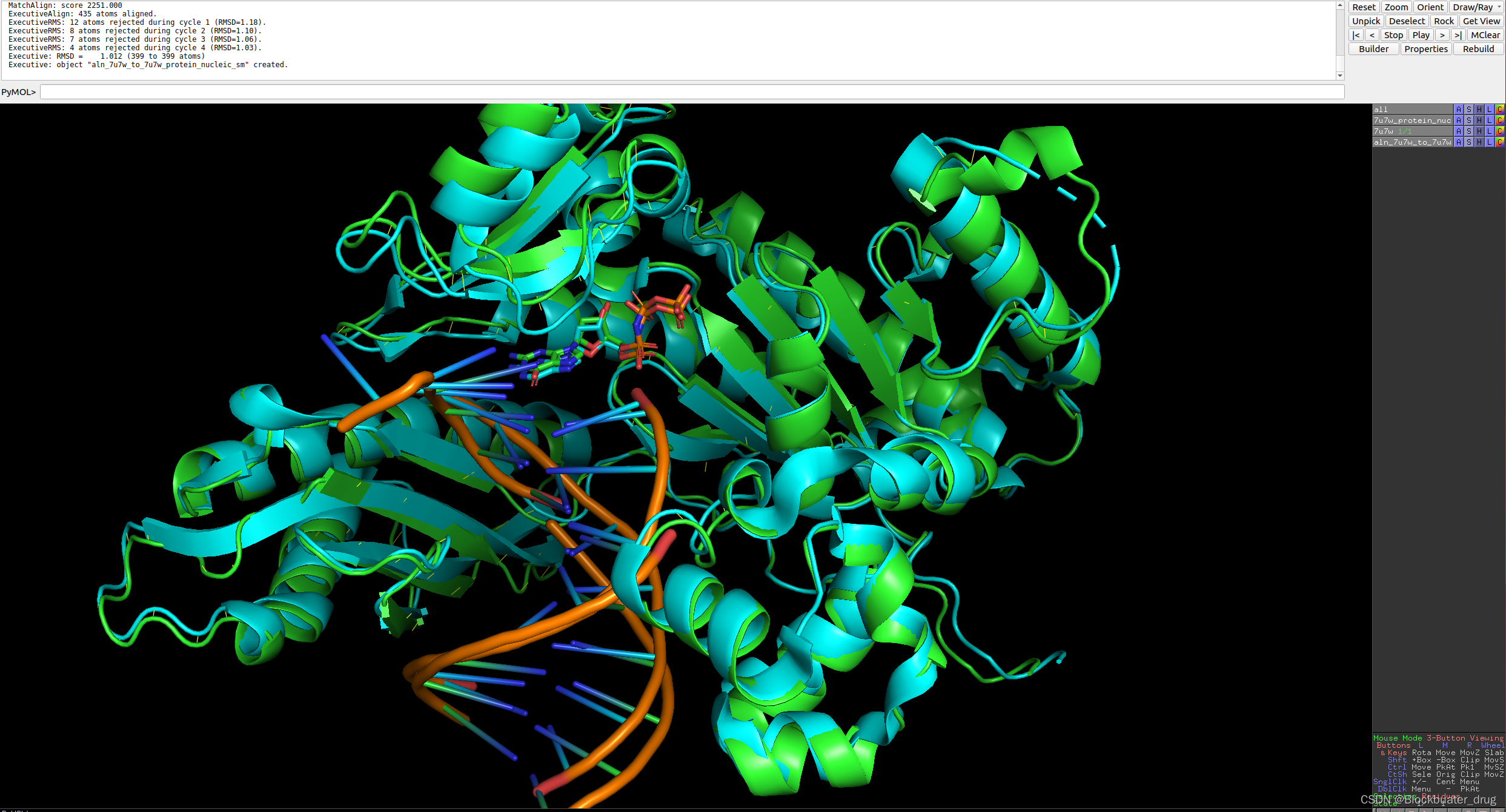
Task: Open Hide menu for 'all' object
Action: (x=1479, y=110)
